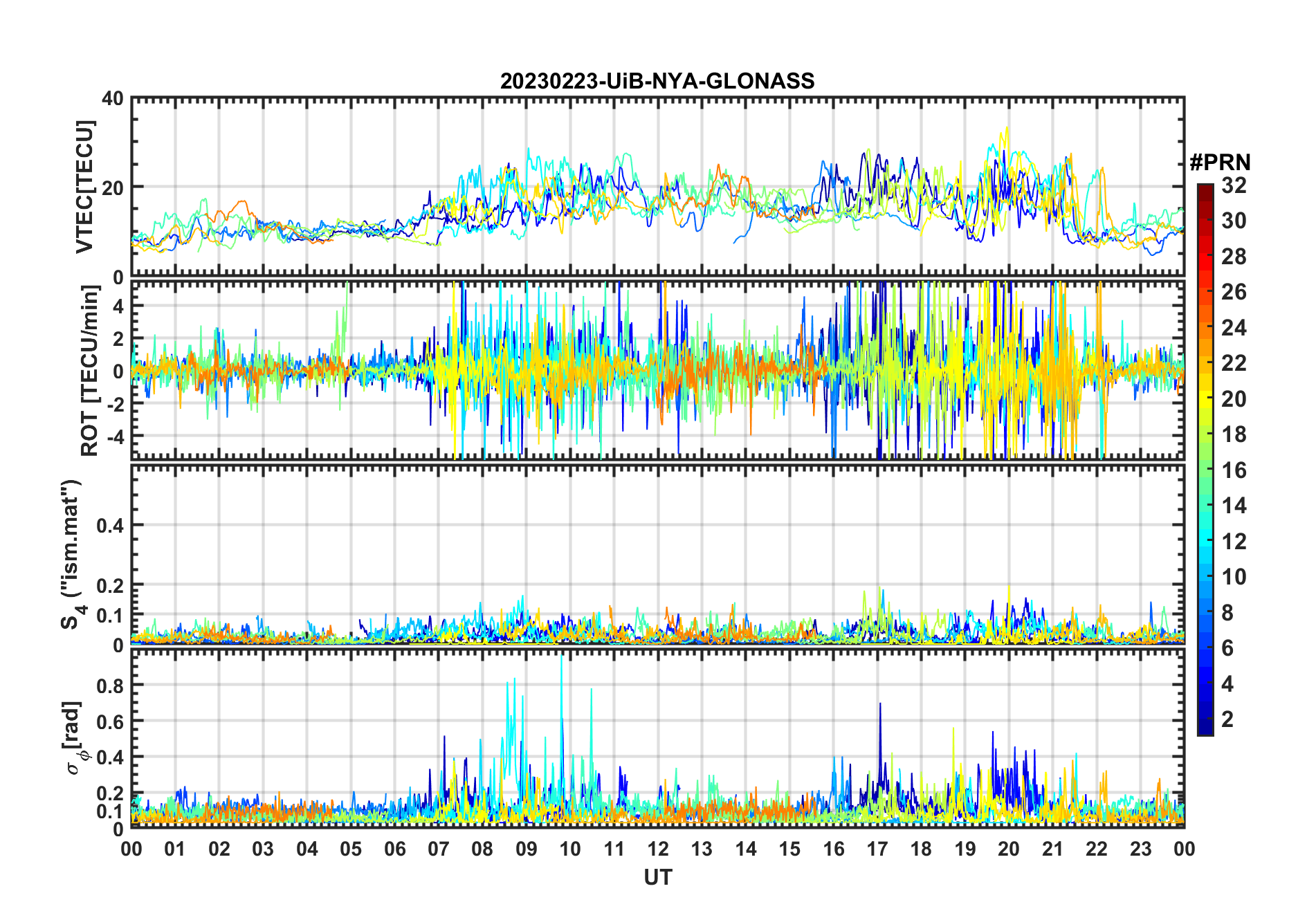1316x920 pixels.
Task: Select hour 12 on the UT x-axis
Action: coord(658,849)
